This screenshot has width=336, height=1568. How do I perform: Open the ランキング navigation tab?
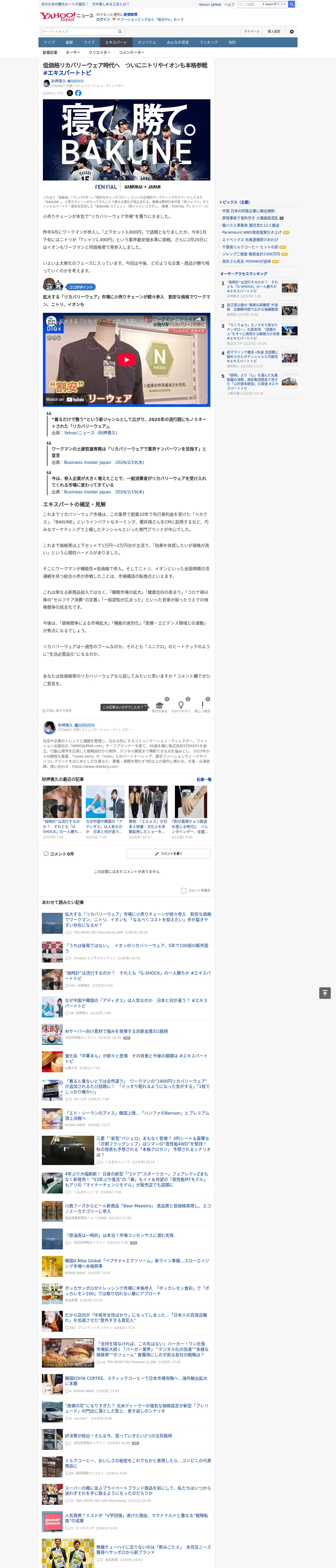pyautogui.click(x=209, y=43)
